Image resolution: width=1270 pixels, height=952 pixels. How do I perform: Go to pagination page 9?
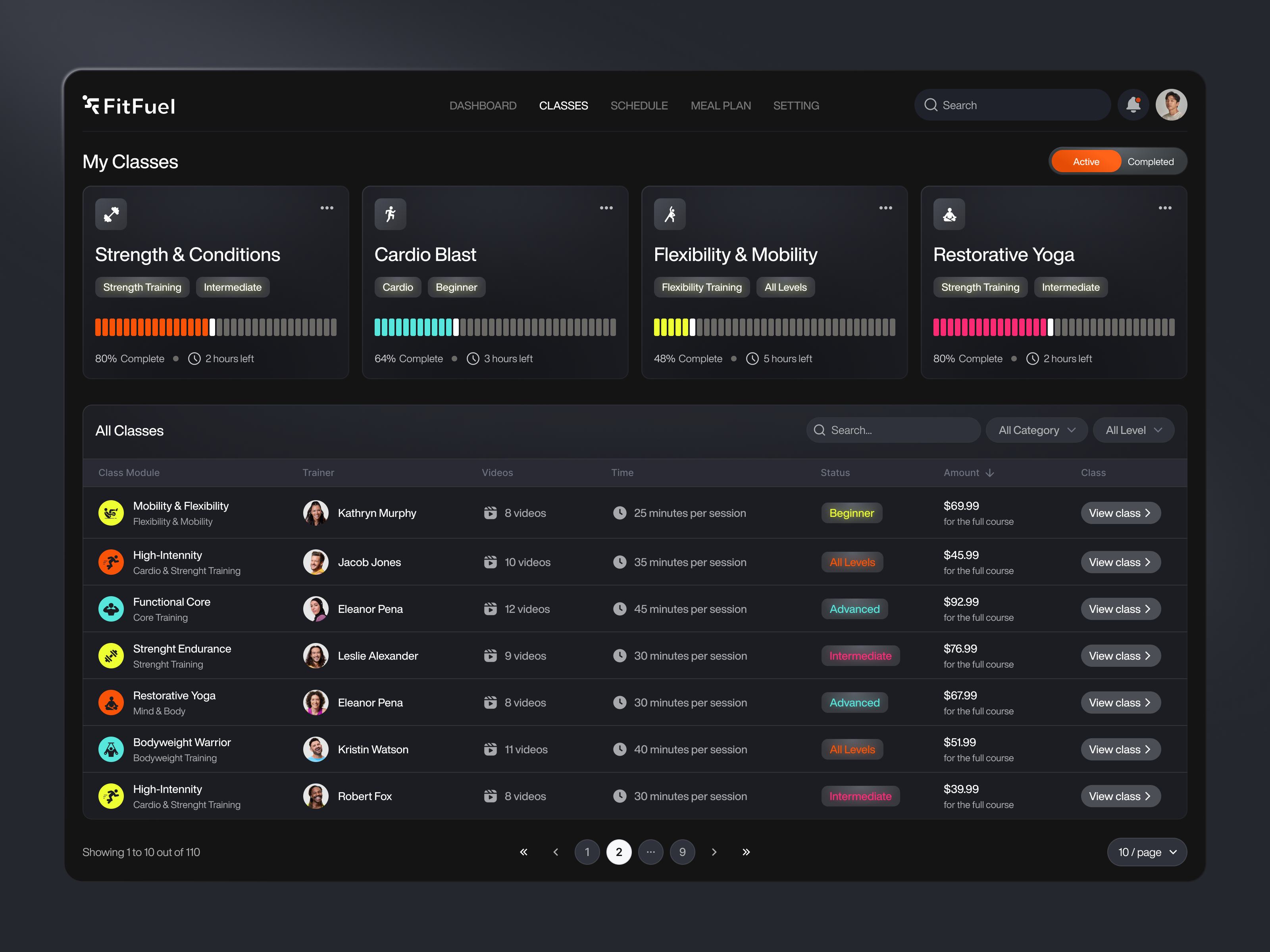682,852
